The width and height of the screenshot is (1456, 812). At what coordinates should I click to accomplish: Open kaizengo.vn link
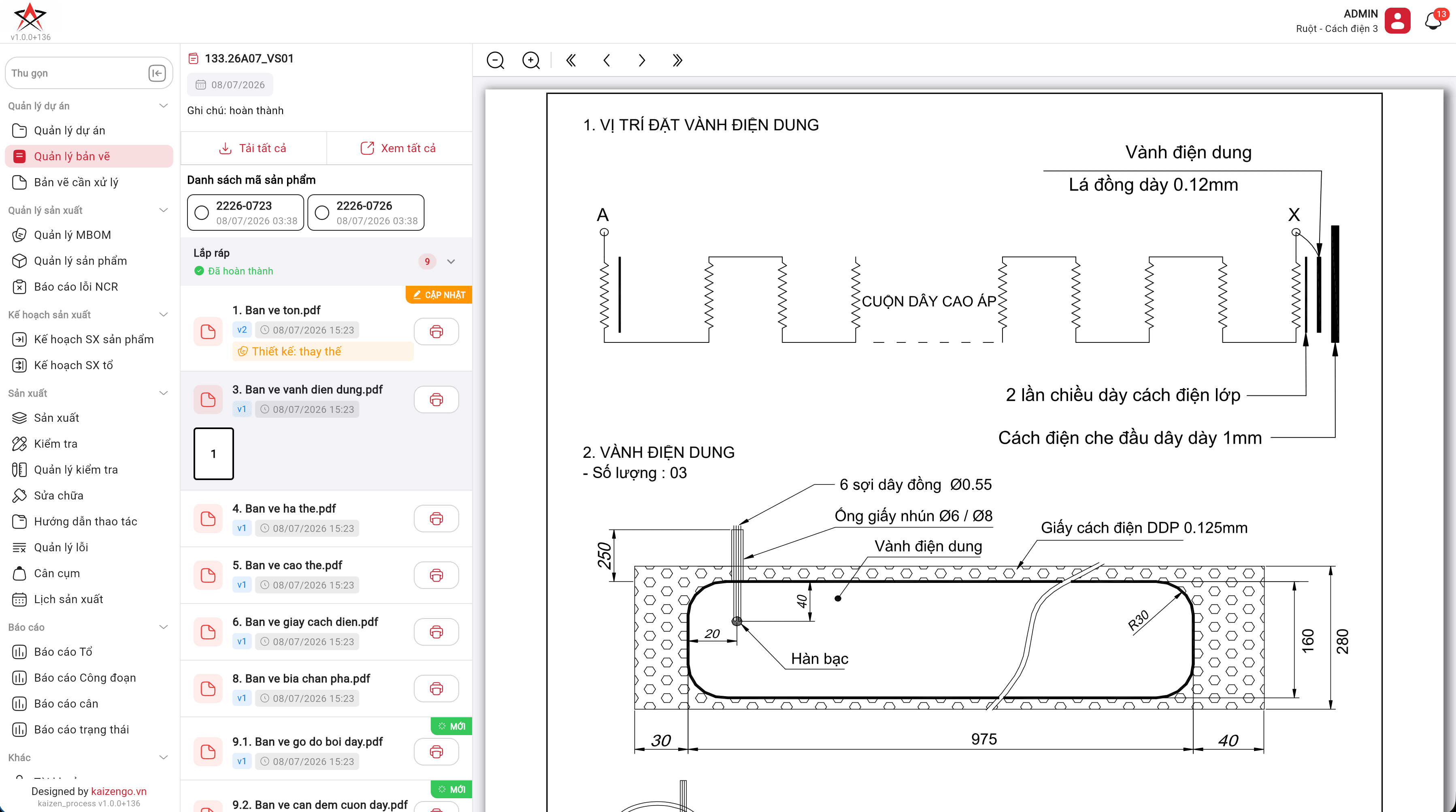point(119,792)
